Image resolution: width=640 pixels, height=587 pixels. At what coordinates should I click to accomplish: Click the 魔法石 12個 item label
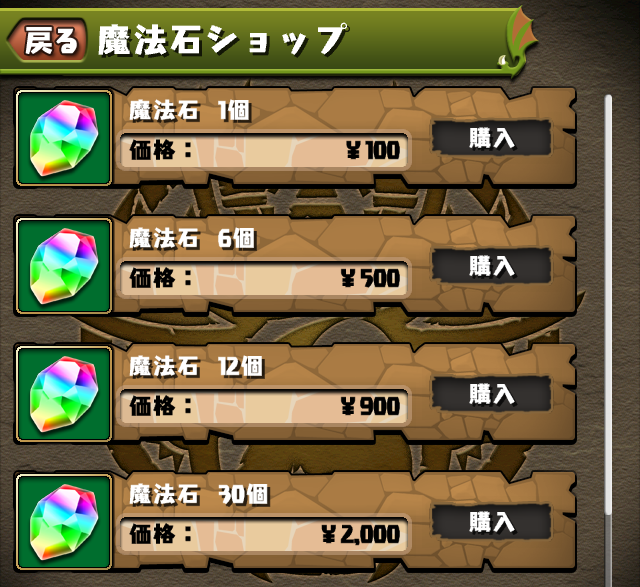[x=196, y=367]
